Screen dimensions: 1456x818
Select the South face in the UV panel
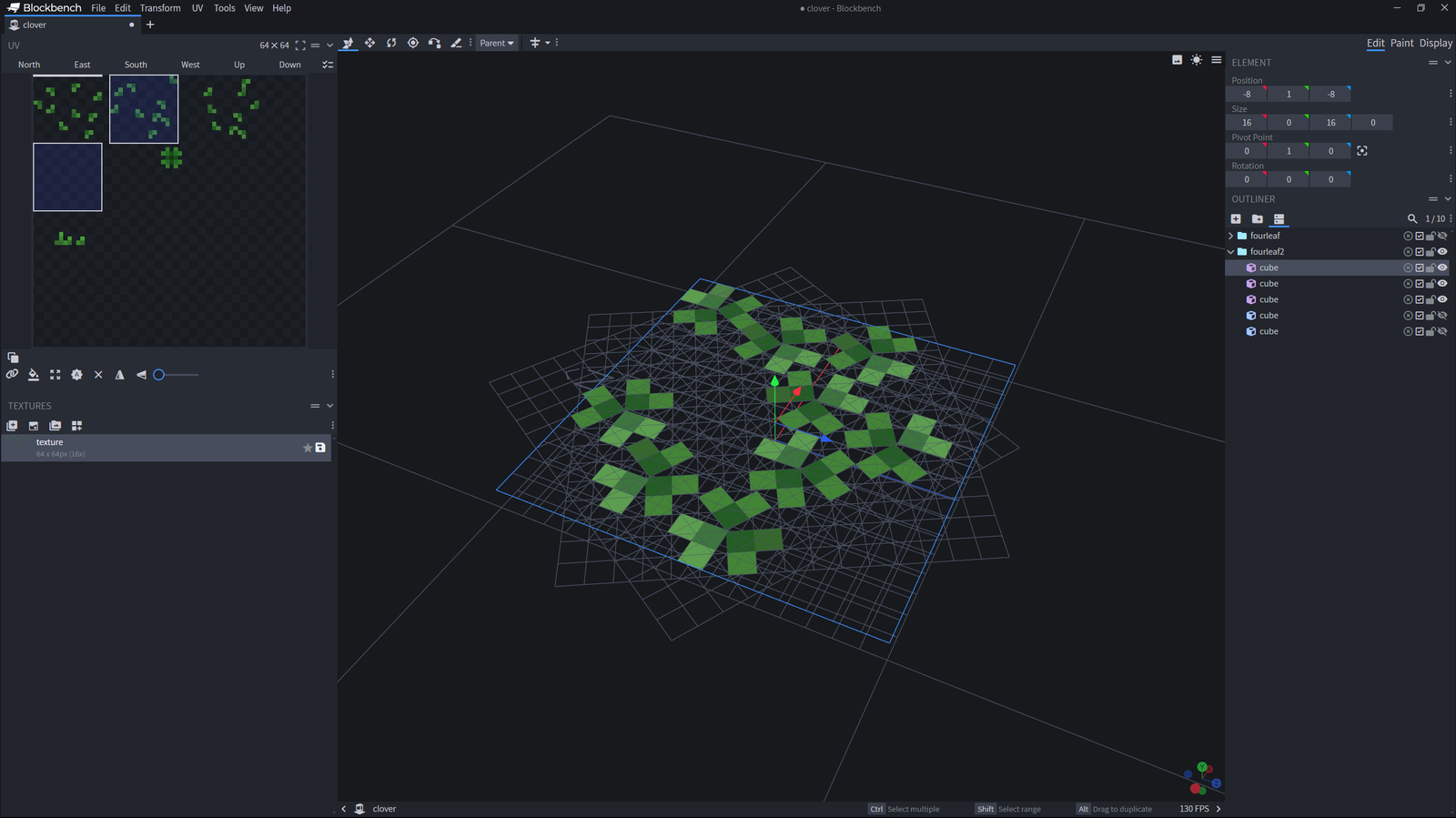click(x=136, y=65)
